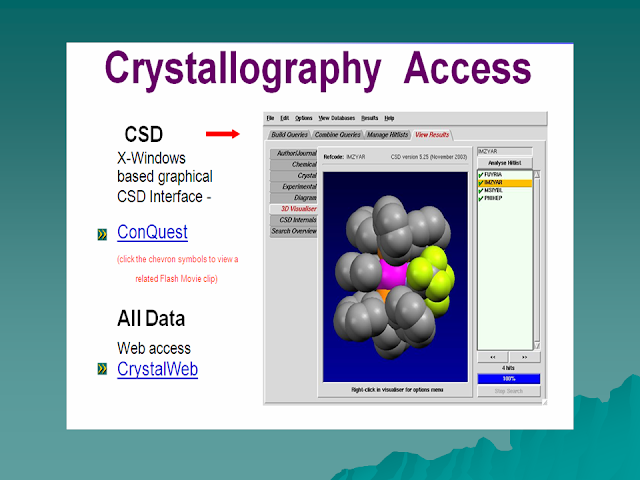This screenshot has width=640, height=480.
Task: Show the CSD Internals pane
Action: point(294,220)
